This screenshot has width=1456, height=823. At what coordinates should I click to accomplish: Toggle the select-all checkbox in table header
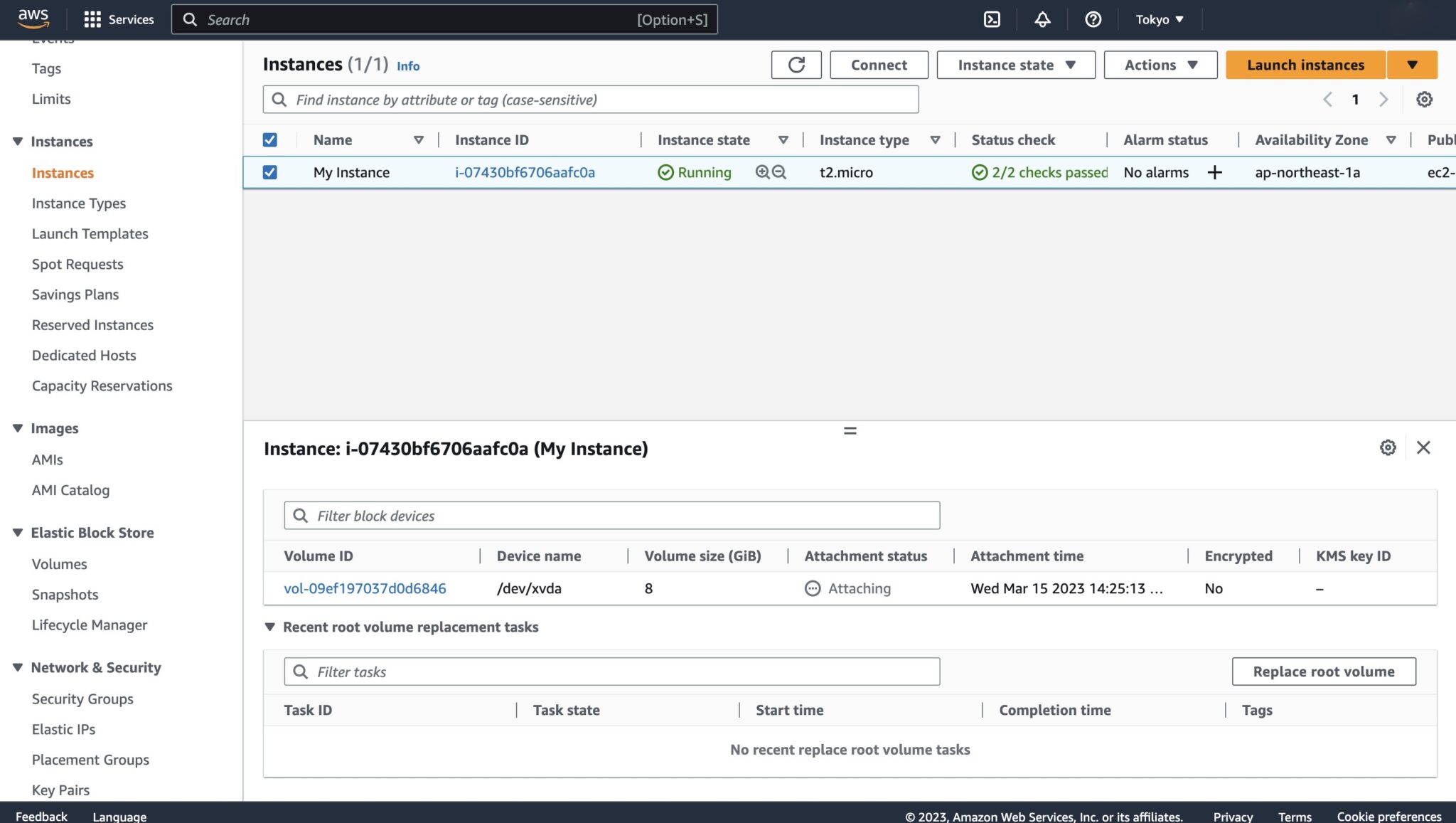click(269, 139)
